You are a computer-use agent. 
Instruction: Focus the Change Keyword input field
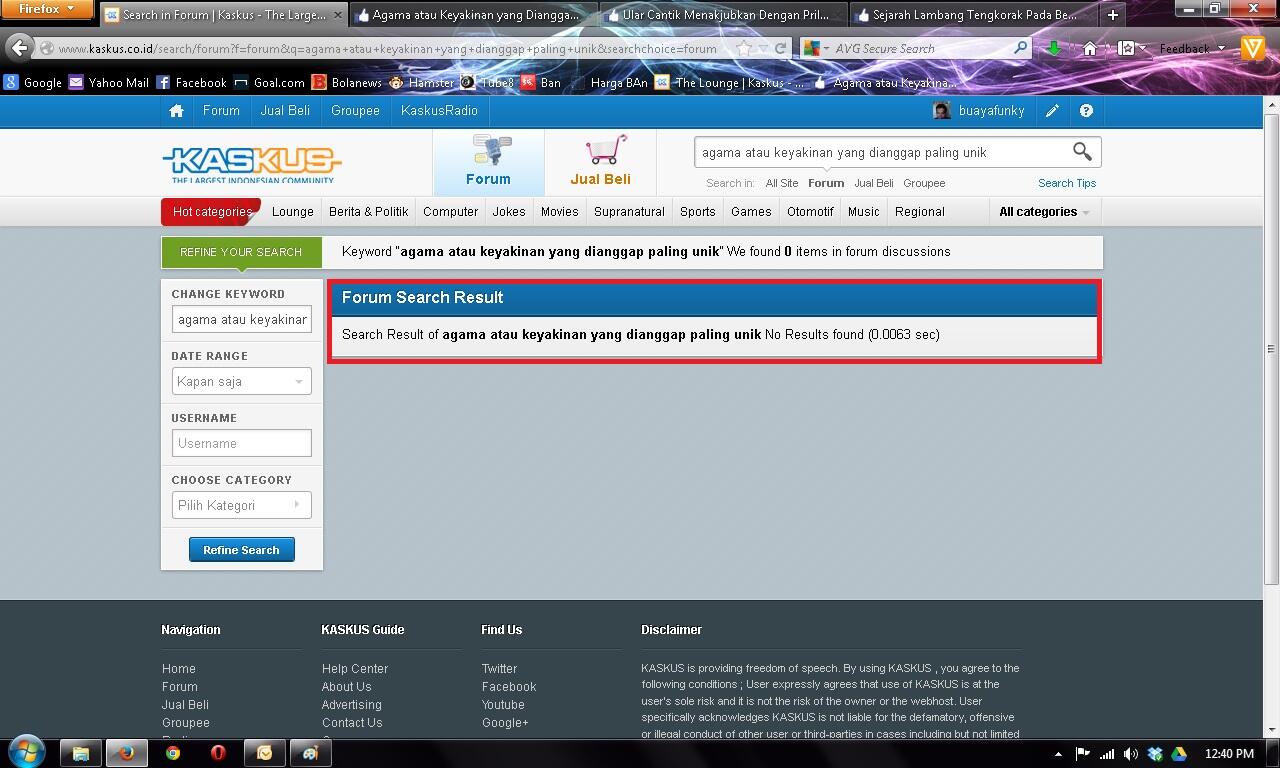point(241,319)
